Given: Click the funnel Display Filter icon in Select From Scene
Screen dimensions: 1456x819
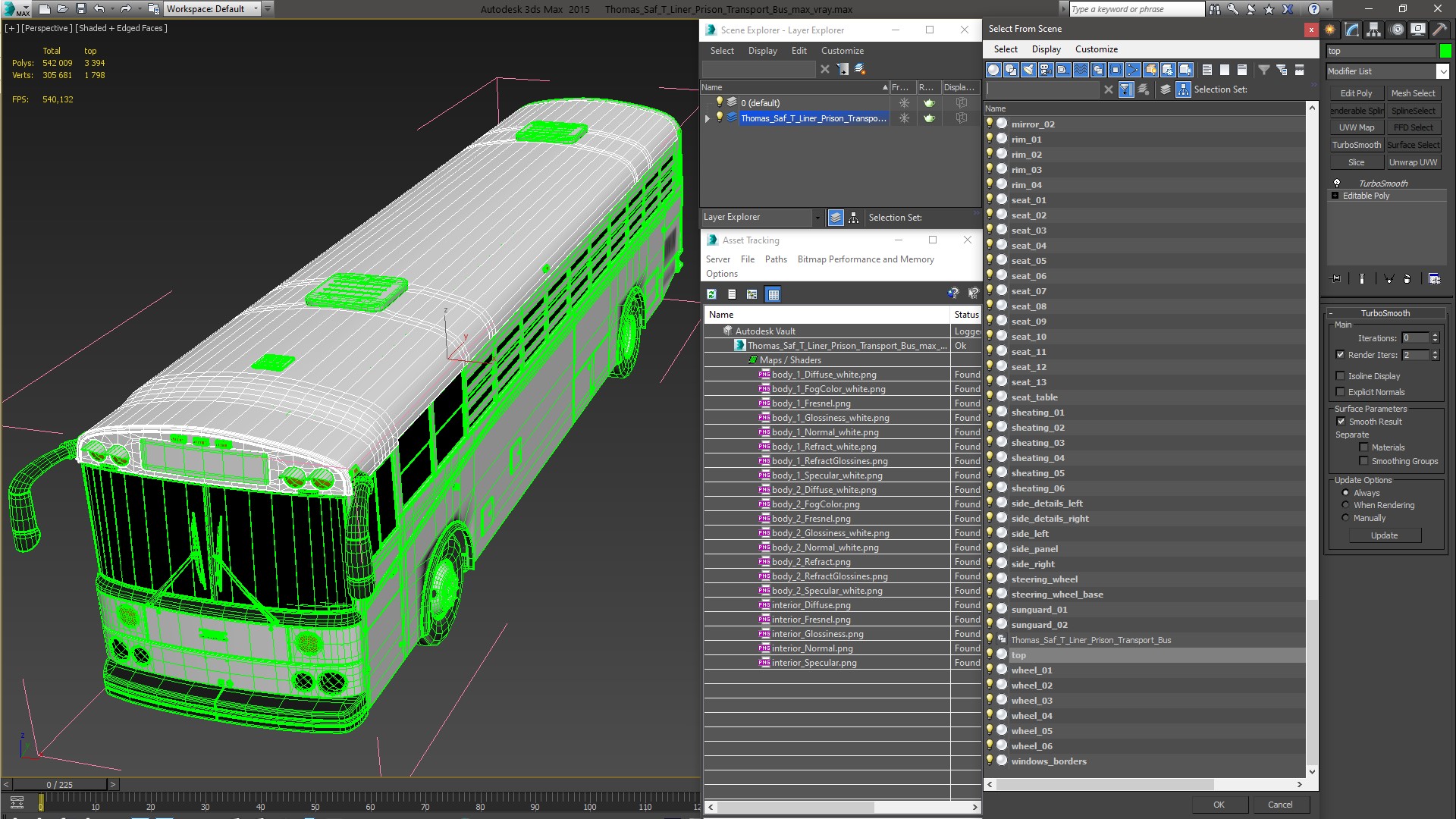Looking at the screenshot, I should point(1264,70).
